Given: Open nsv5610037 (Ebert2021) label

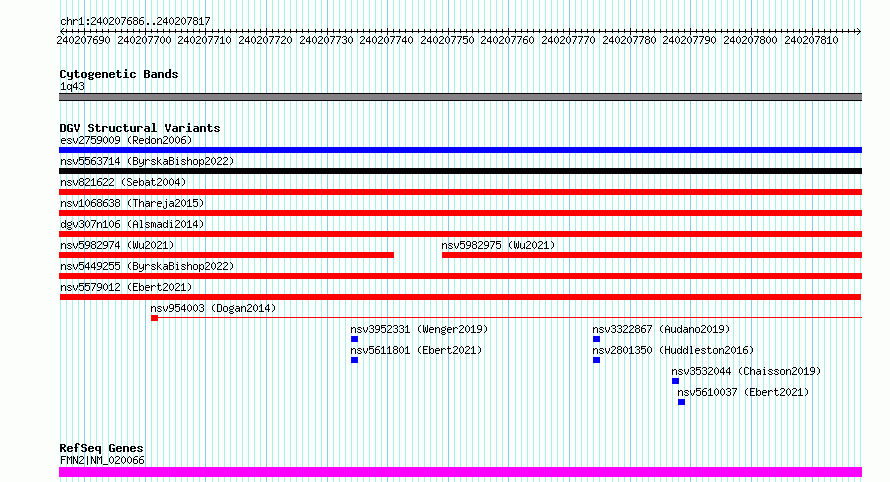Looking at the screenshot, I should point(743,392).
